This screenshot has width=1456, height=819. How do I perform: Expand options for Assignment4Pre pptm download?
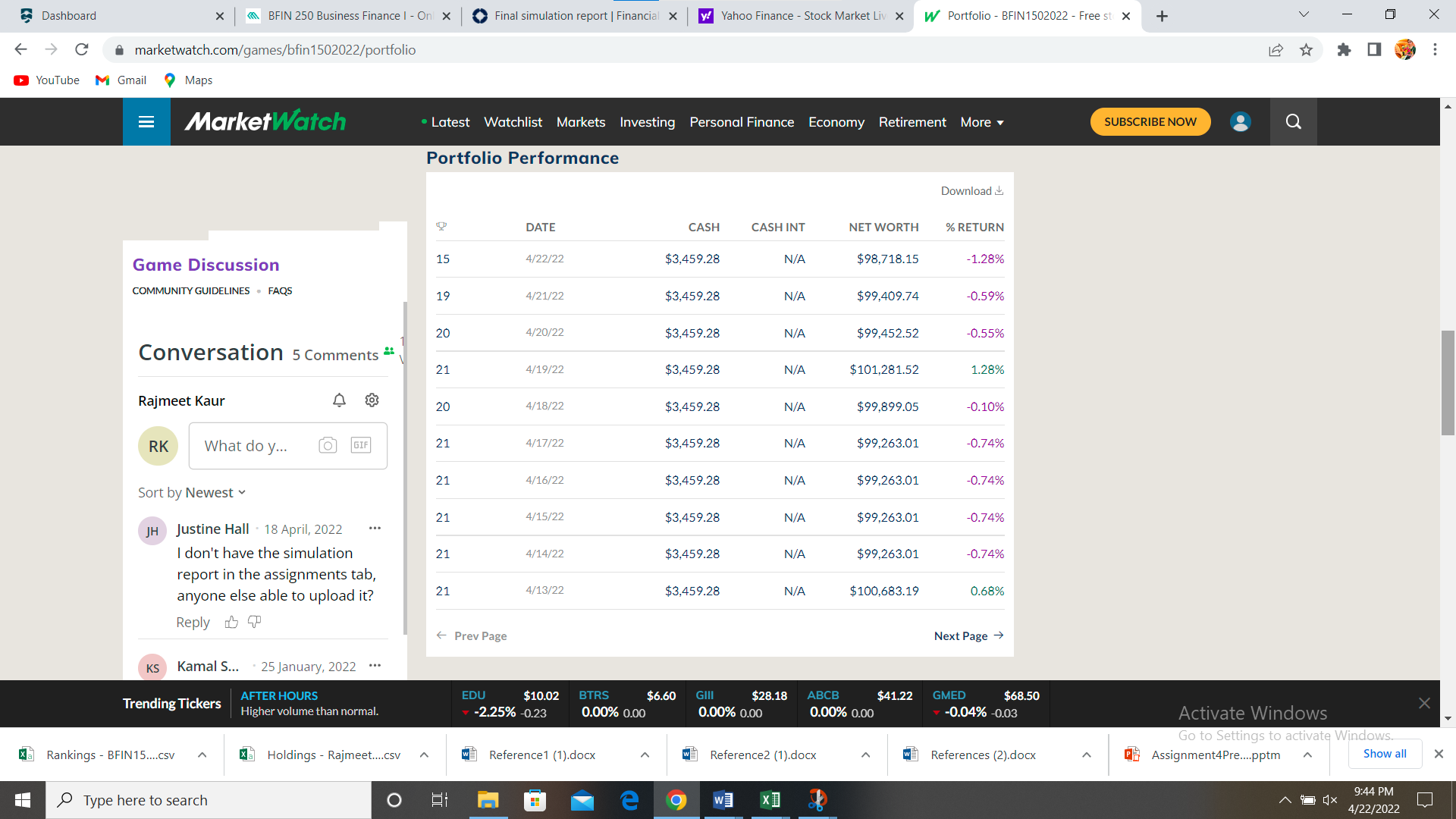[1307, 755]
